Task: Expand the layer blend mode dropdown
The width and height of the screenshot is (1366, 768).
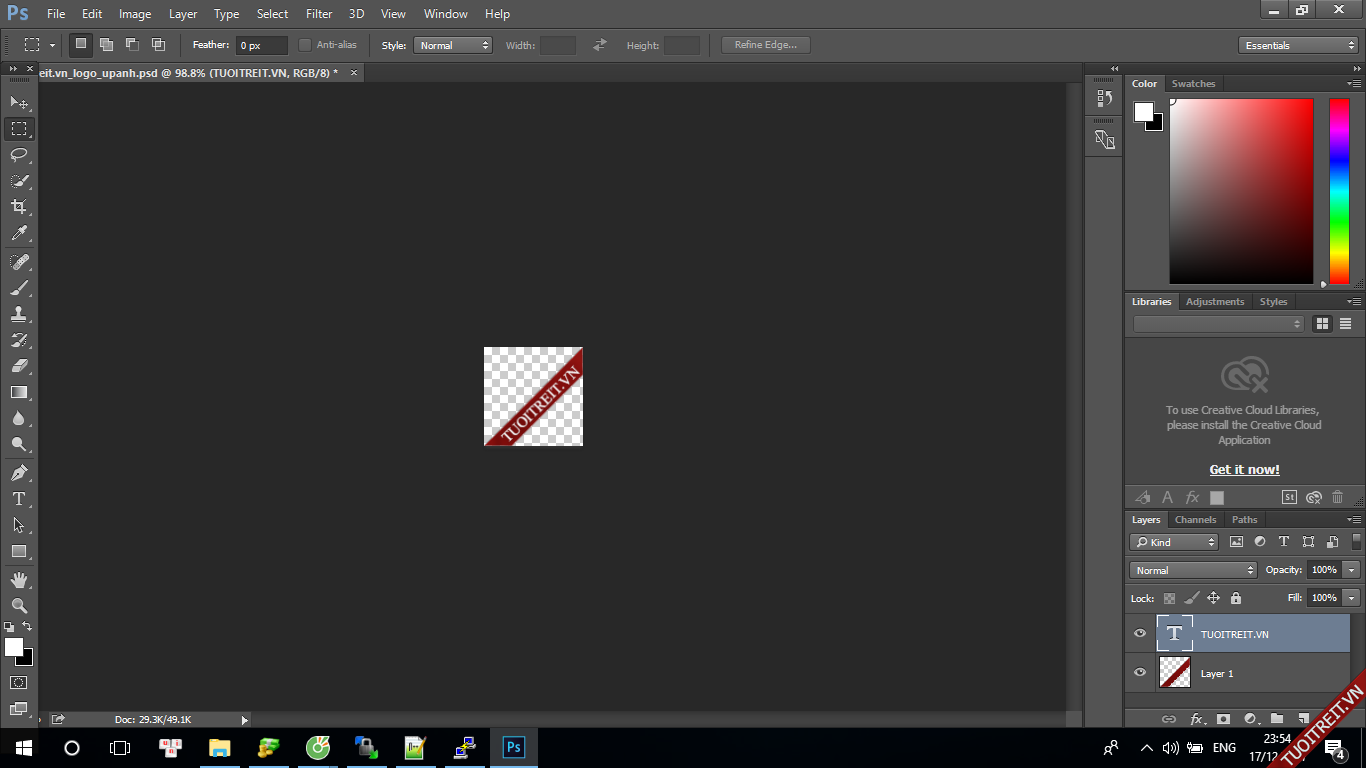Action: (x=1193, y=570)
